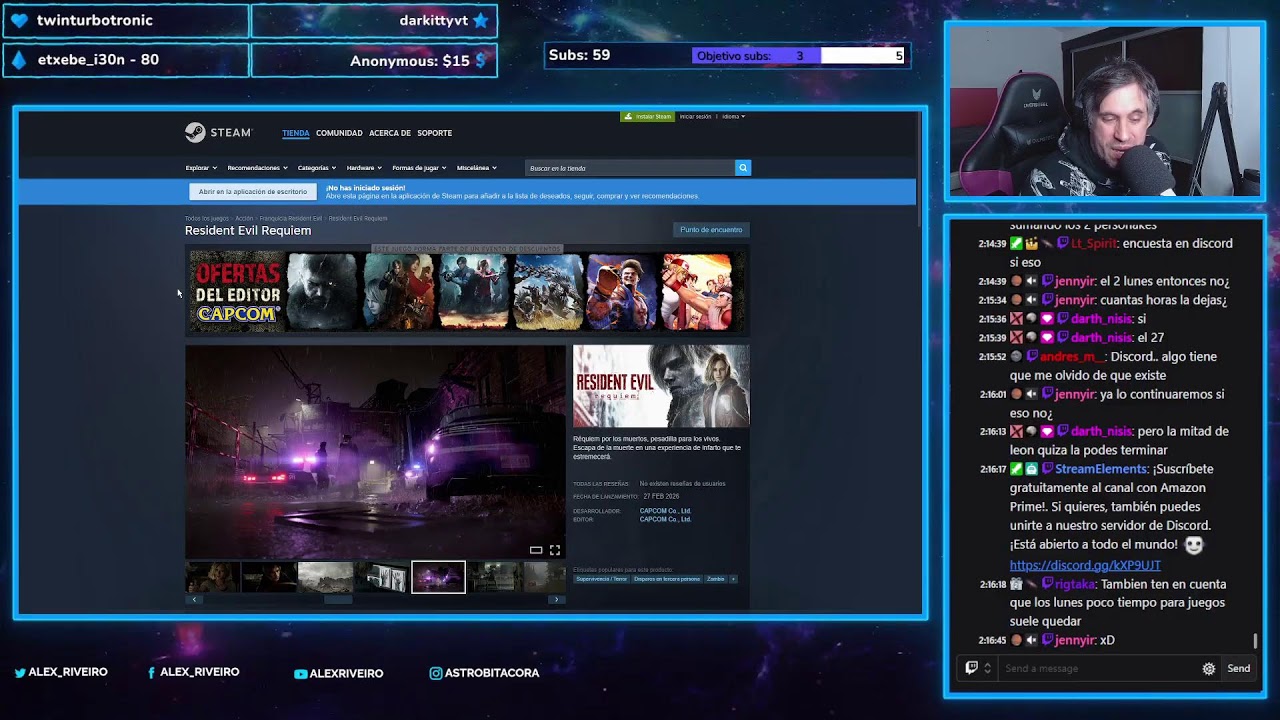This screenshot has width=1280, height=720.
Task: Focus the Send a message chat field
Action: 1098,668
